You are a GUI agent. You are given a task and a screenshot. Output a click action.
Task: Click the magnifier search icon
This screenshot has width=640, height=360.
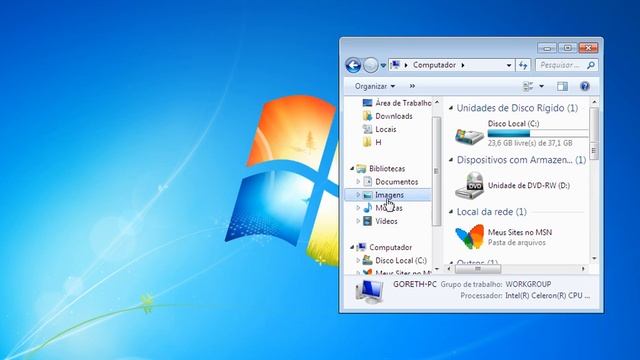pos(591,65)
